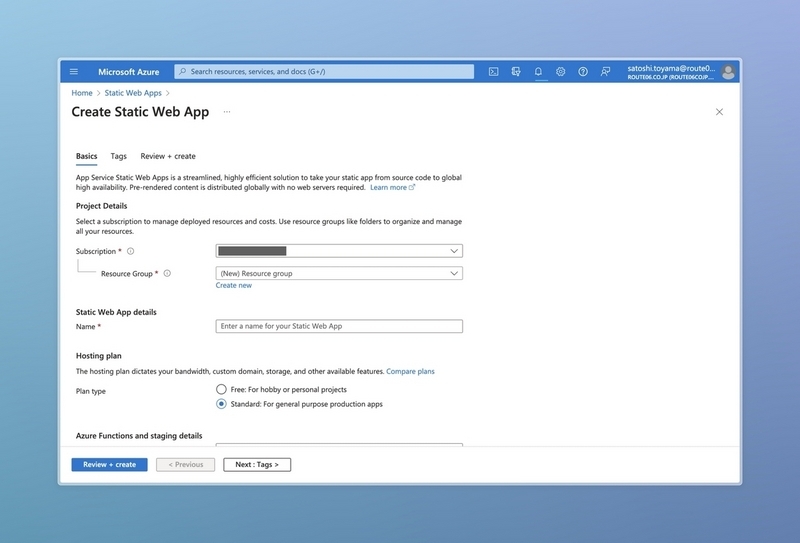Image resolution: width=800 pixels, height=543 pixels.
Task: Click the Hosting plan heading
Action: (98, 356)
